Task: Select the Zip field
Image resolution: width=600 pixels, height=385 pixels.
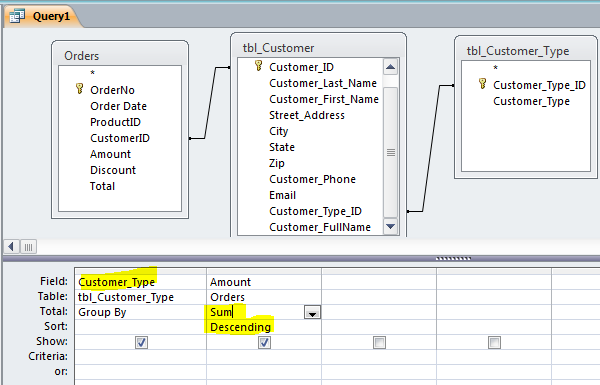Action: pos(276,163)
